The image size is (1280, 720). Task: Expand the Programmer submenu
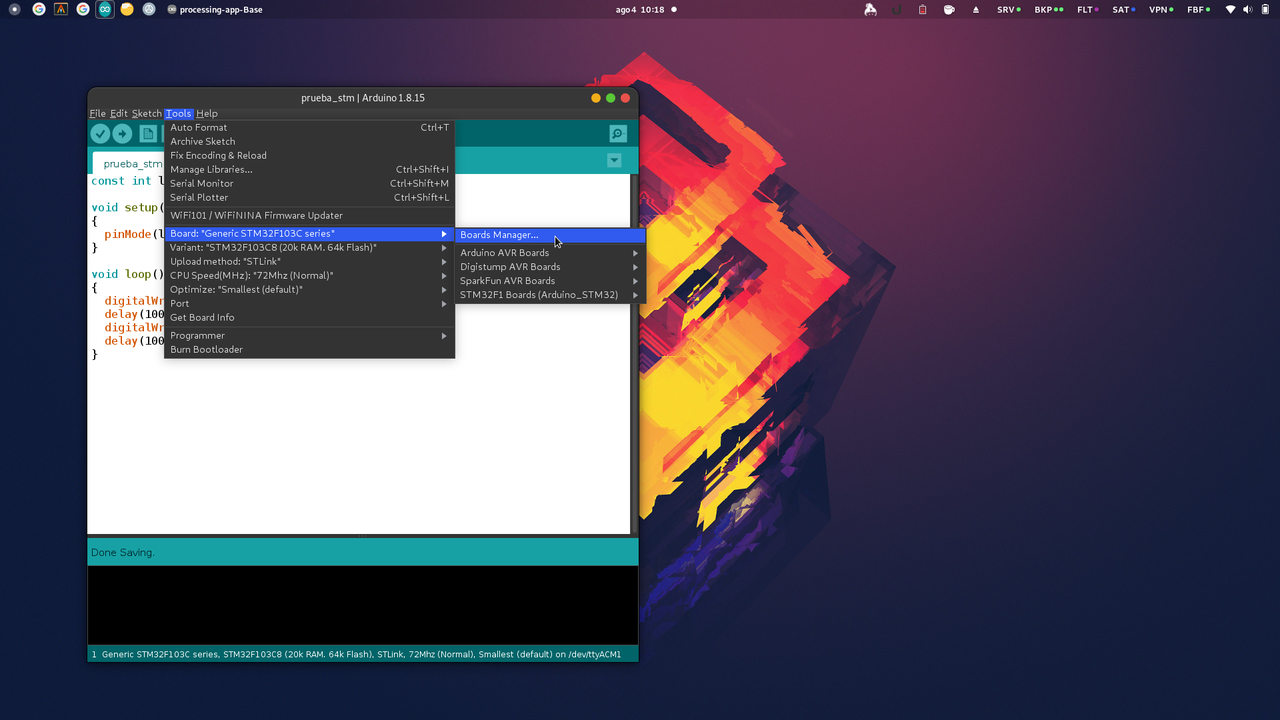310,335
